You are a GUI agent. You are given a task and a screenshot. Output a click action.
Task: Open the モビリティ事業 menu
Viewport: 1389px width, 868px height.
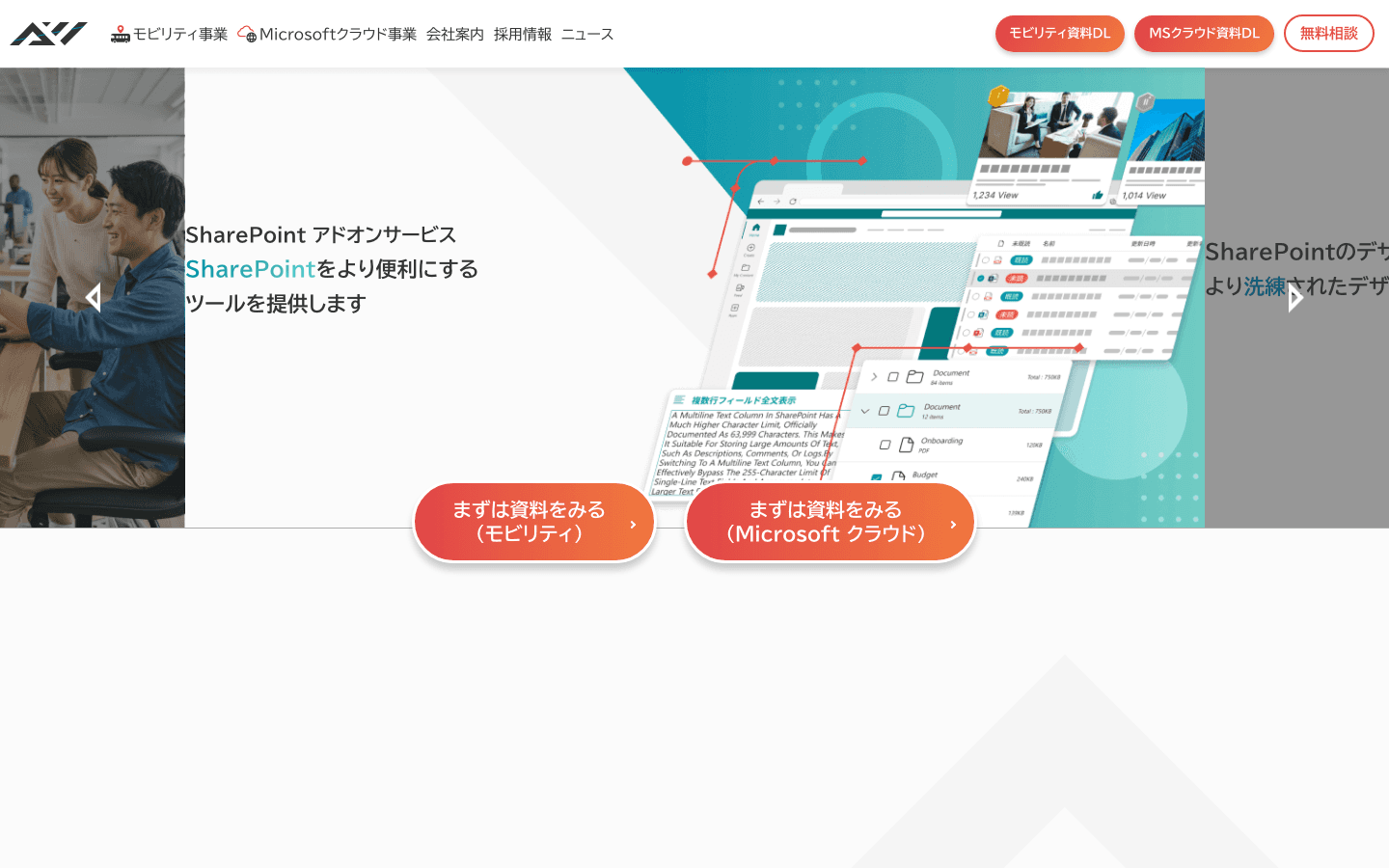179,35
